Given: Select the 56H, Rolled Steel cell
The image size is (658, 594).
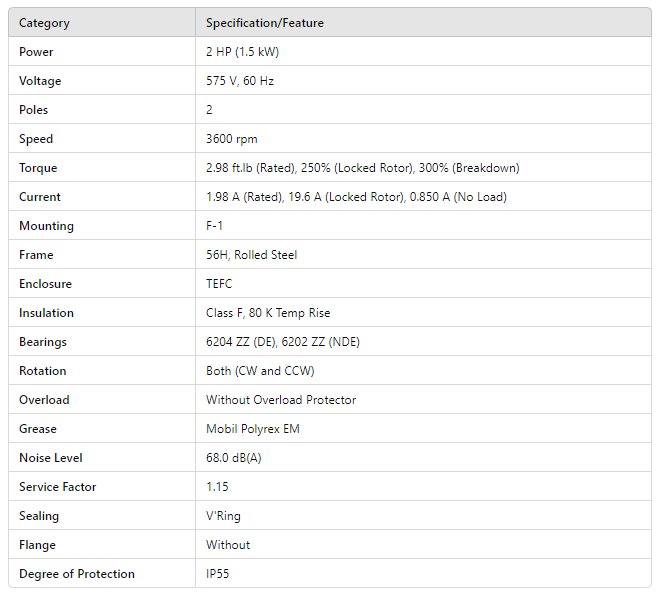Looking at the screenshot, I should click(251, 255).
